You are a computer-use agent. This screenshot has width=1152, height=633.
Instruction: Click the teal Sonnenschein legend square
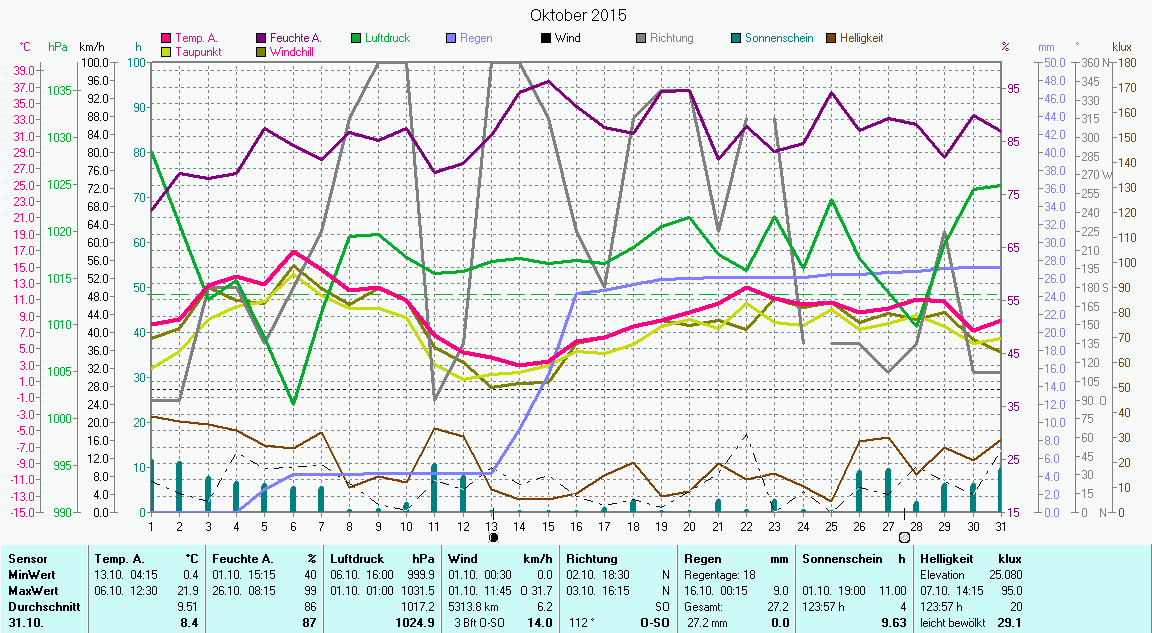click(x=736, y=38)
